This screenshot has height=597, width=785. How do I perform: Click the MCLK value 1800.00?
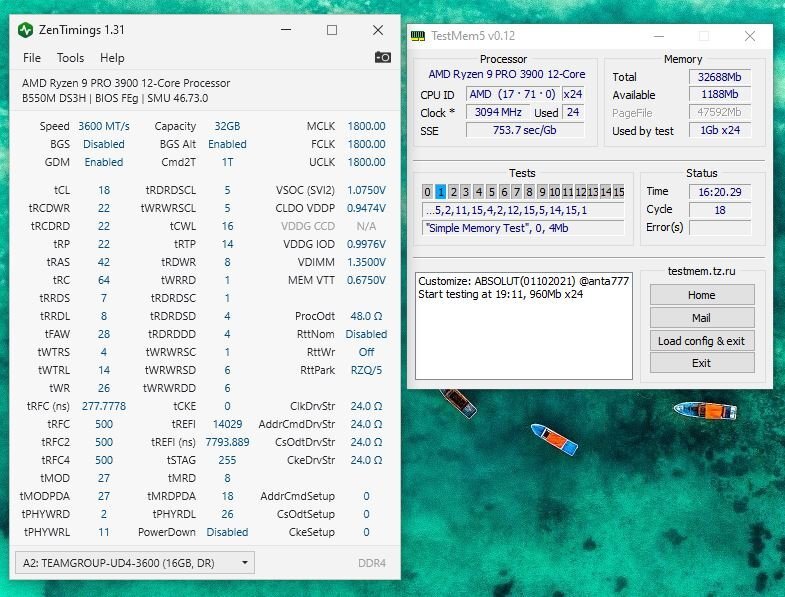(366, 126)
